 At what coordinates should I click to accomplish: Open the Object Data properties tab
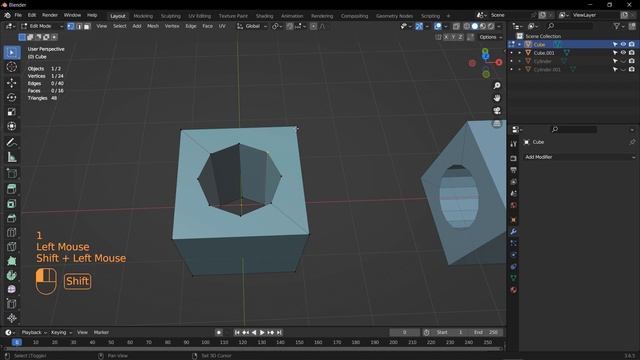tap(513, 278)
